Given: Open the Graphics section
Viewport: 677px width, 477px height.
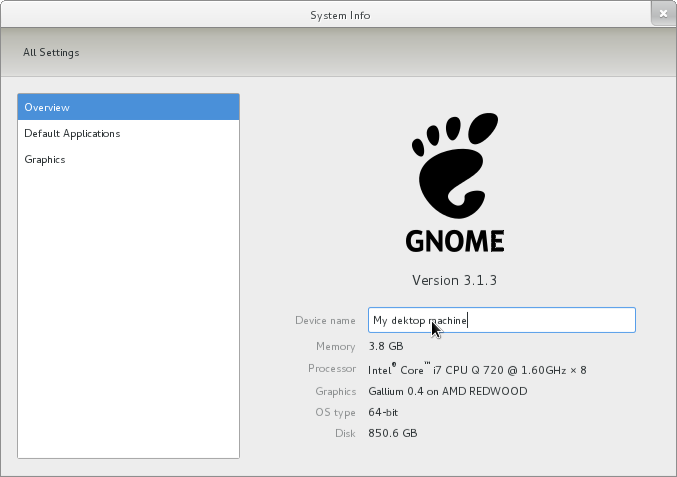Looking at the screenshot, I should coord(129,159).
